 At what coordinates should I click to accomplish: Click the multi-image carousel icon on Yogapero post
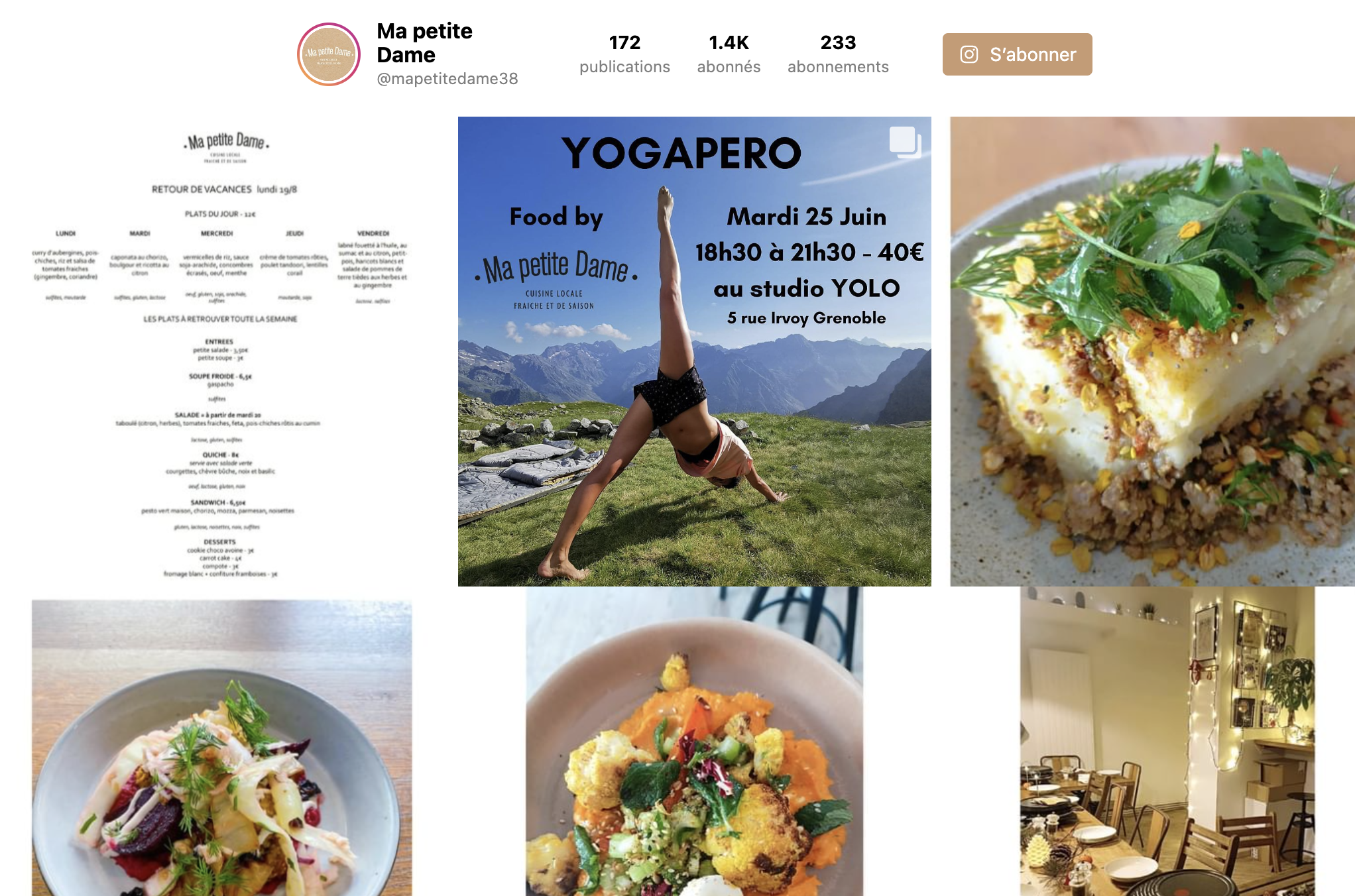pos(905,142)
